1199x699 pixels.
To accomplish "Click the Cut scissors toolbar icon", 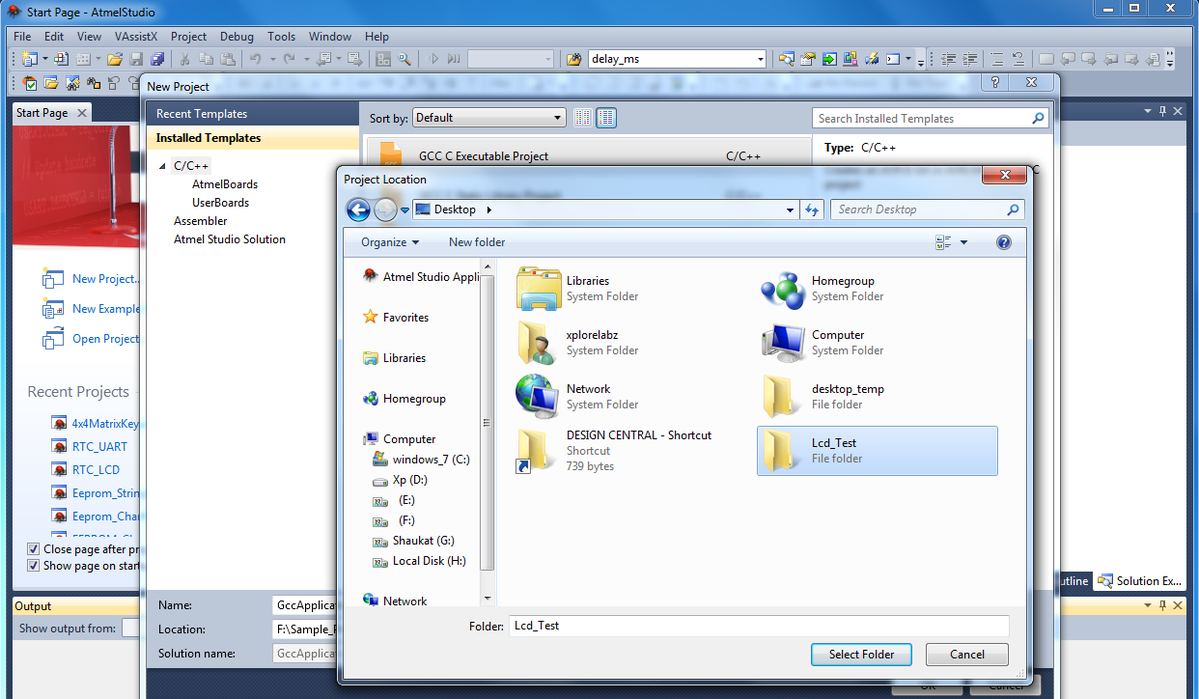I will click(x=184, y=59).
